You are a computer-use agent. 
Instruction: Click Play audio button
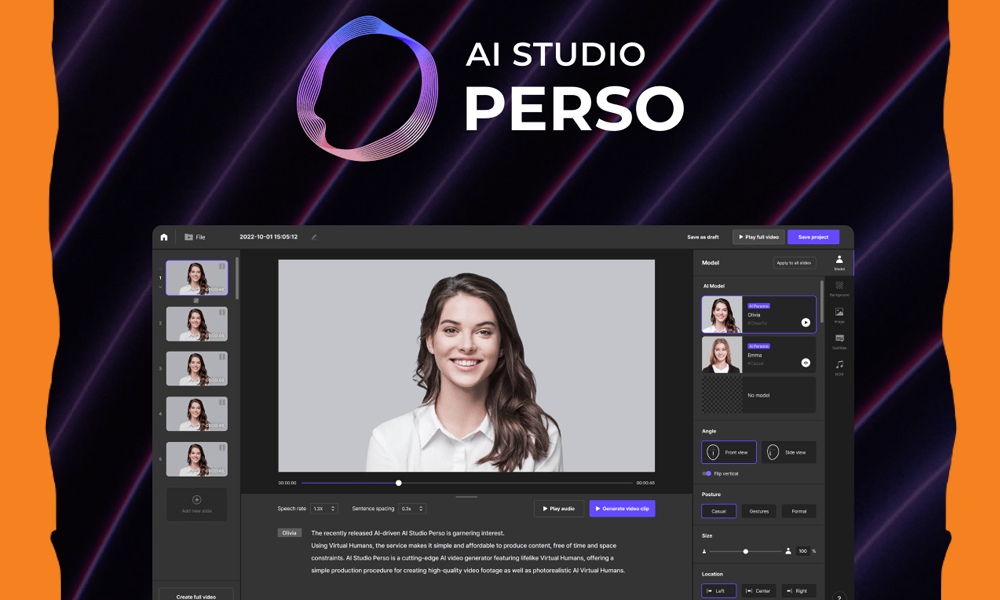(x=559, y=509)
